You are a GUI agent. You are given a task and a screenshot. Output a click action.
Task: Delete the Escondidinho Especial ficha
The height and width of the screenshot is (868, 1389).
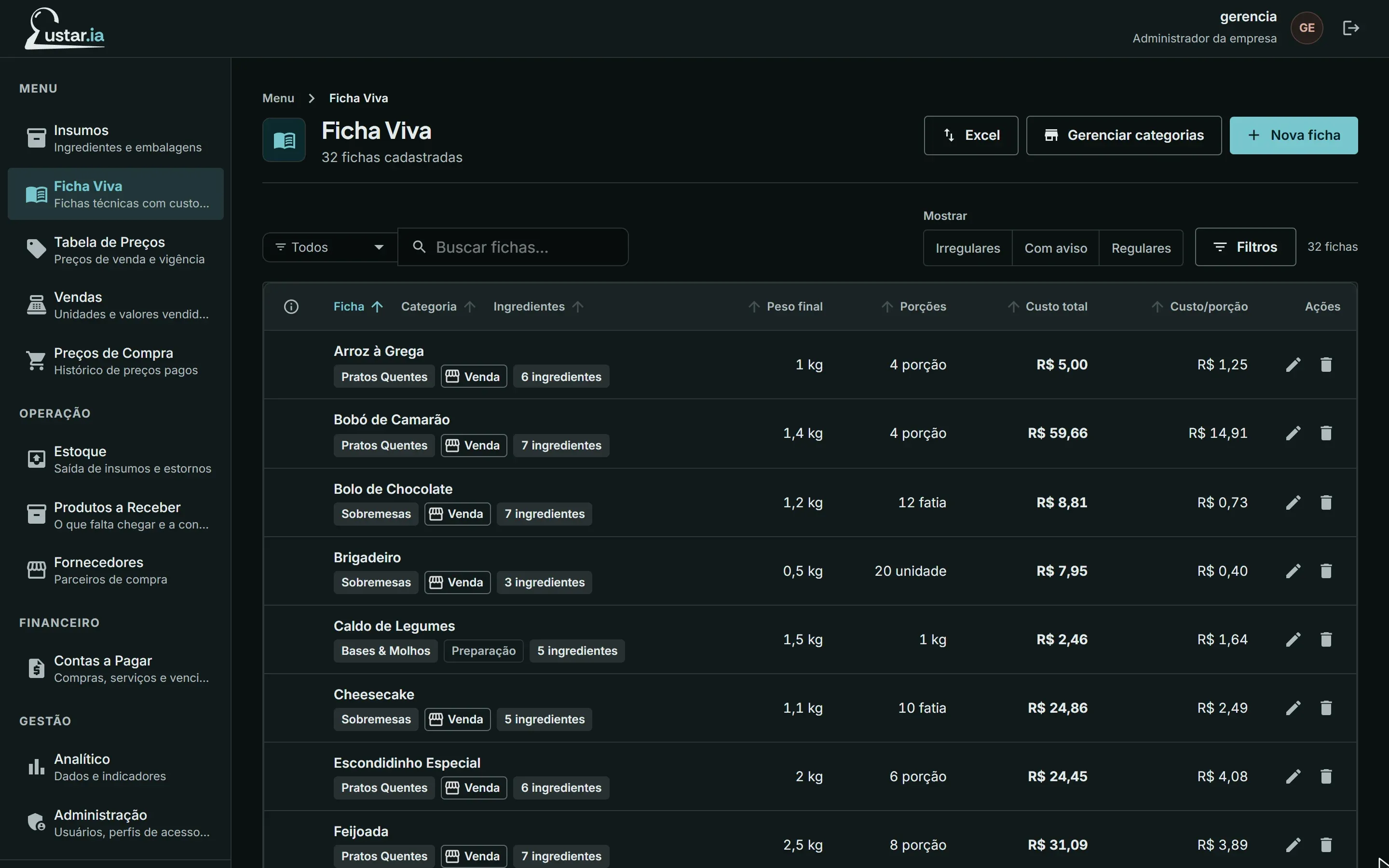1326,776
